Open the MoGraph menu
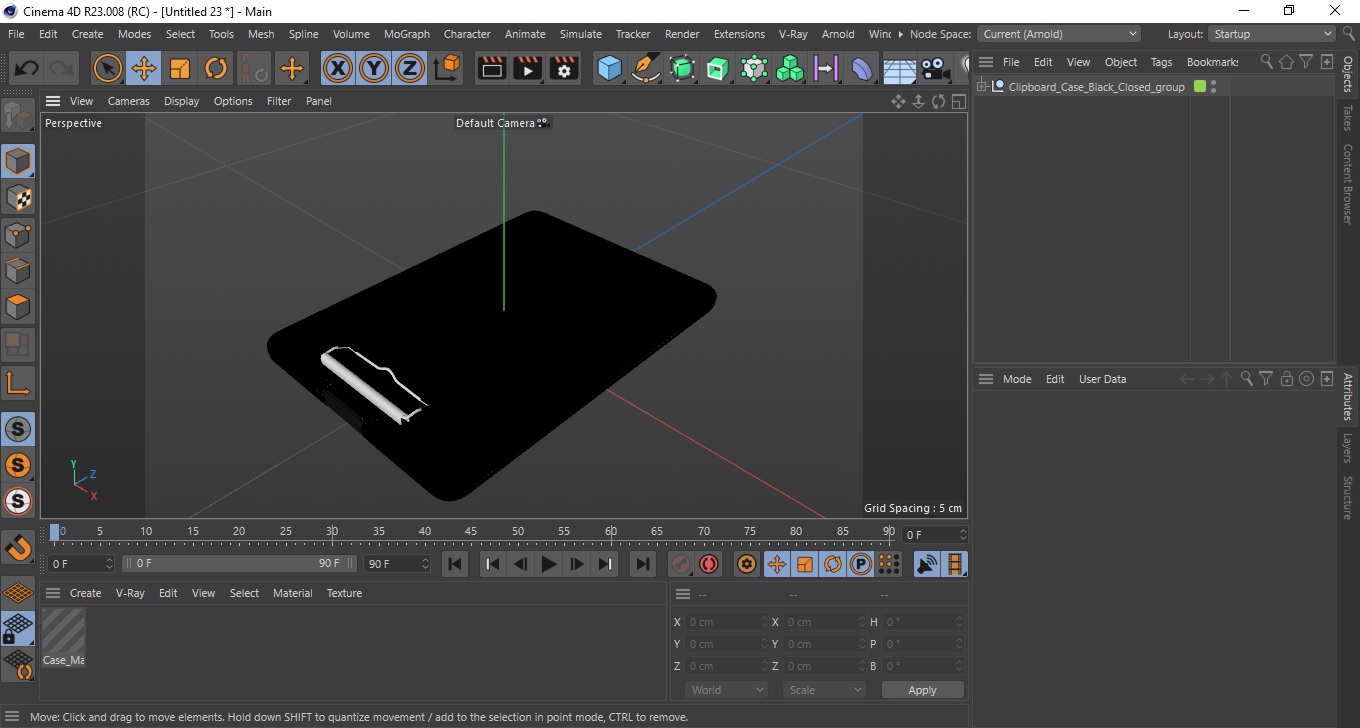This screenshot has height=728, width=1360. click(406, 34)
